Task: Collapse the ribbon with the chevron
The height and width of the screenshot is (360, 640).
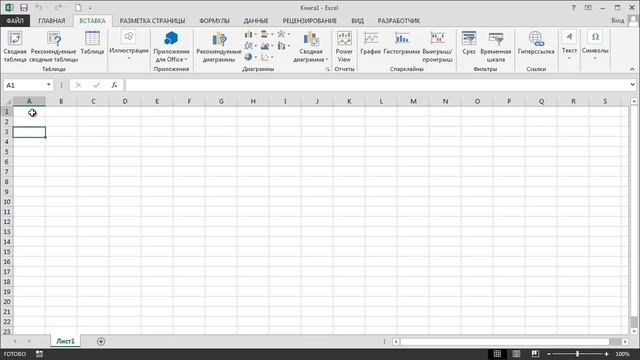Action: (632, 69)
